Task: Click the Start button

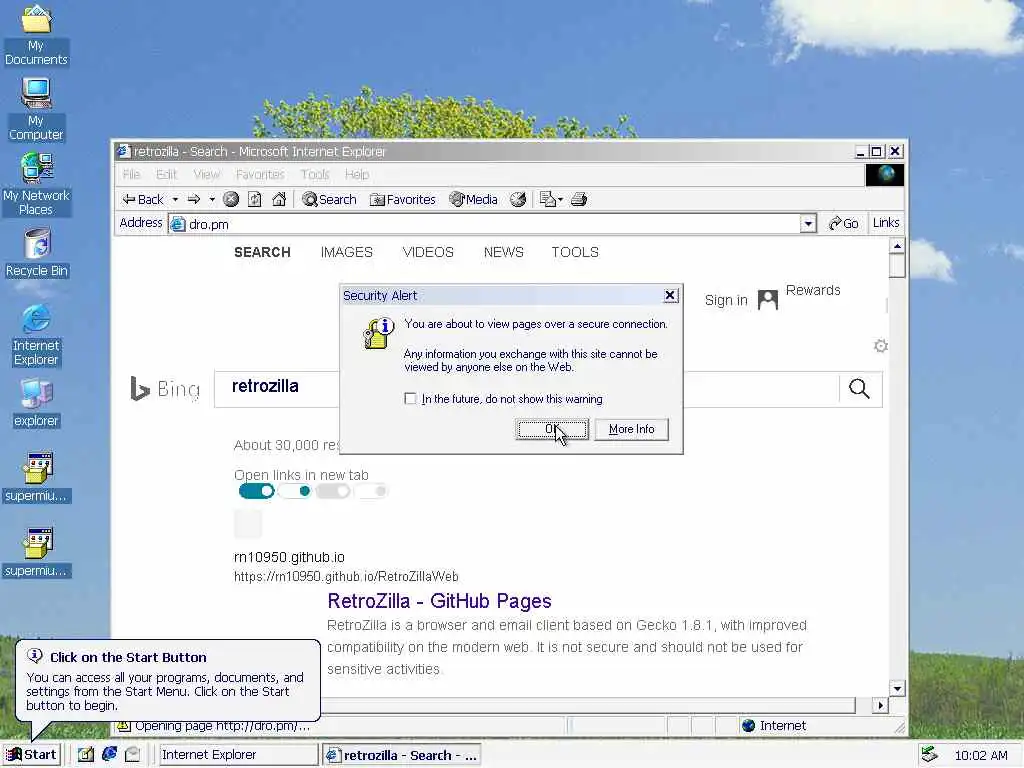Action: pyautogui.click(x=31, y=755)
